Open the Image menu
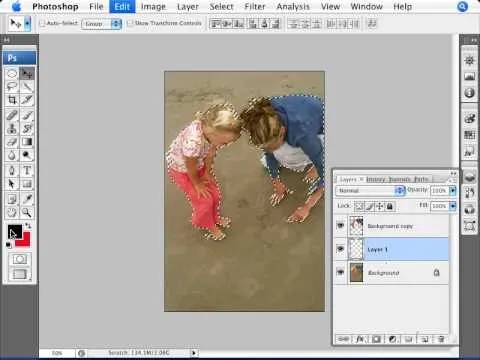Viewport: 480px width, 360px height. (153, 7)
